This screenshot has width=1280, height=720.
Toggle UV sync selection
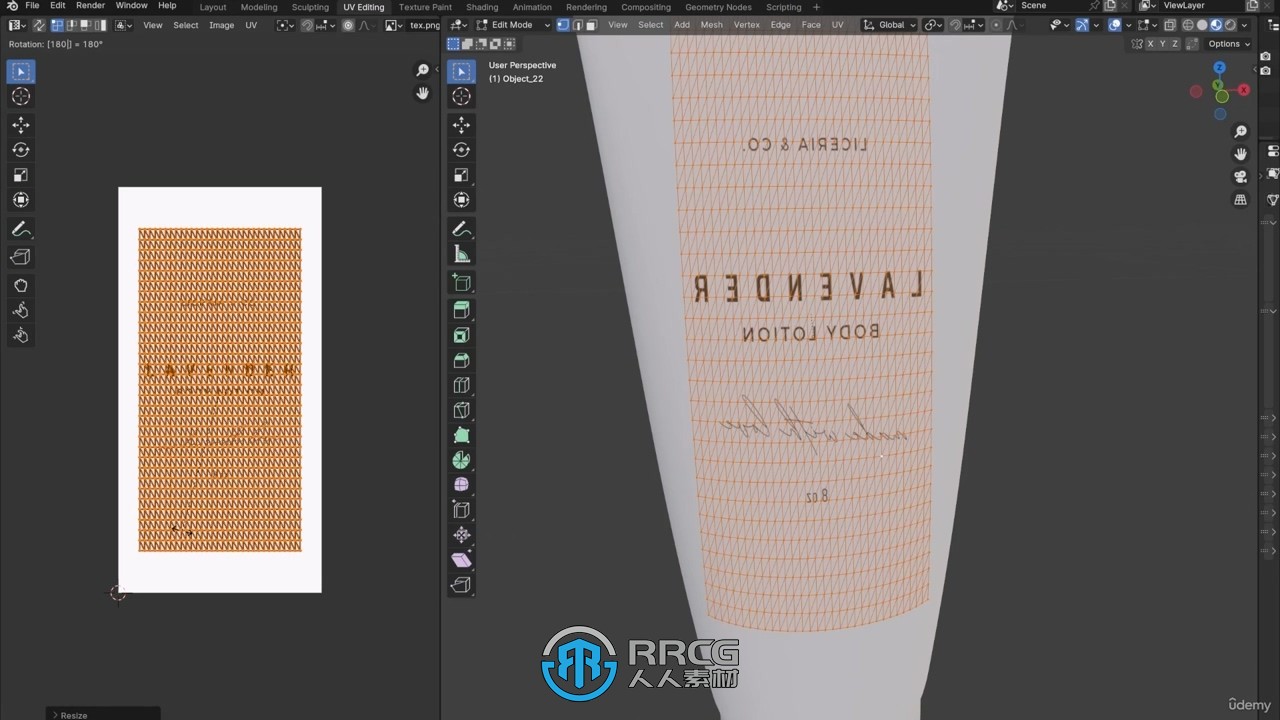pyautogui.click(x=39, y=25)
